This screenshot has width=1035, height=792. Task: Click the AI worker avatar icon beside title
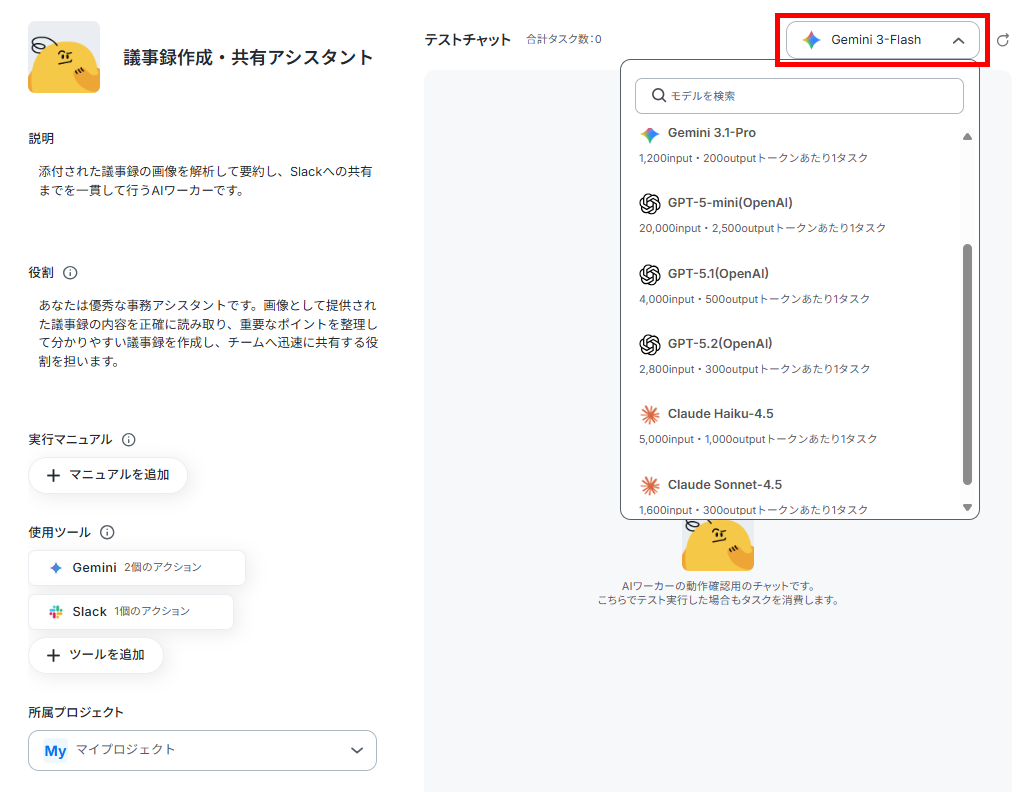[x=64, y=57]
